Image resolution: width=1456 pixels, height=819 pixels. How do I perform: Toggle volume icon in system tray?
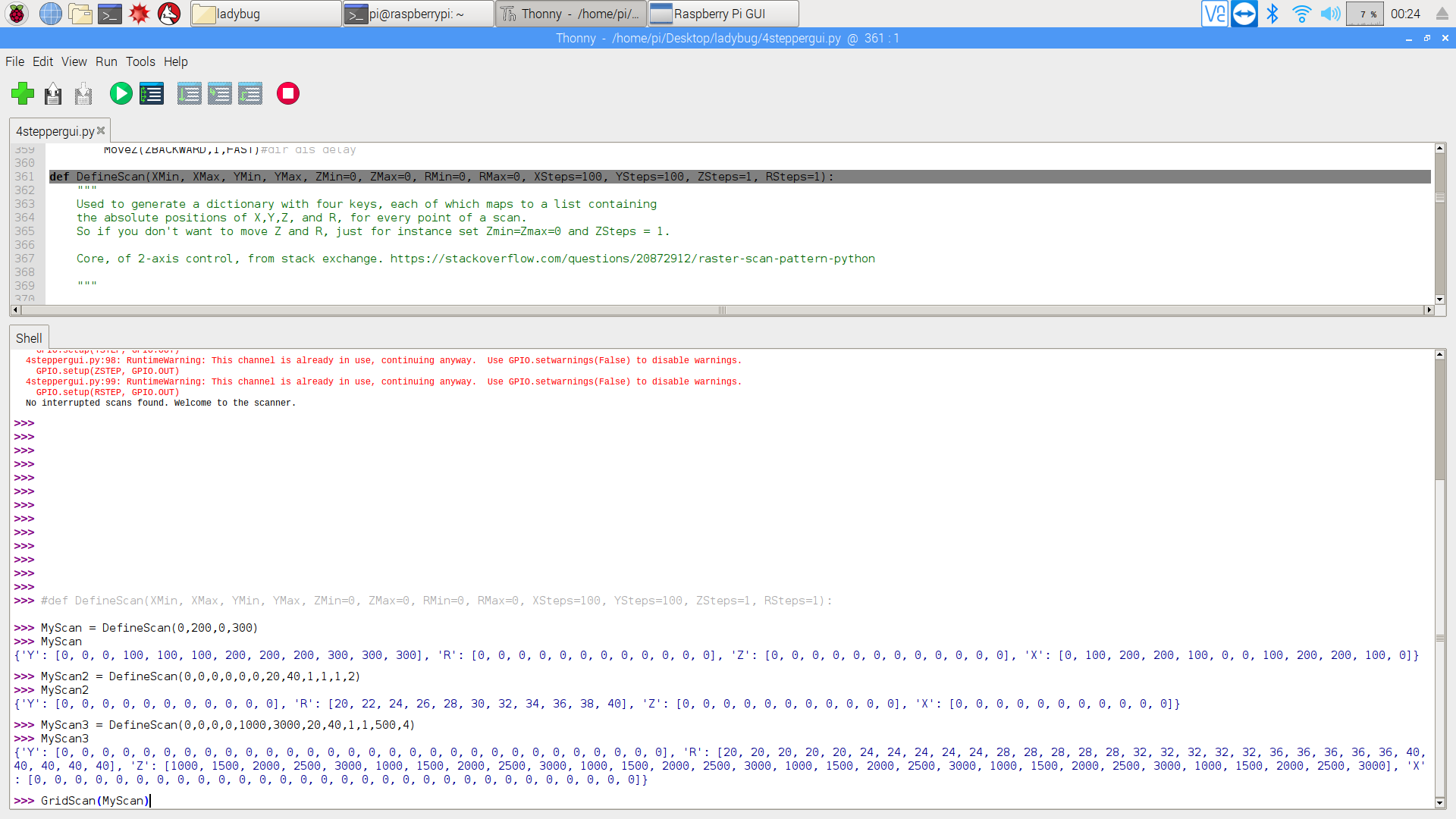(x=1329, y=13)
